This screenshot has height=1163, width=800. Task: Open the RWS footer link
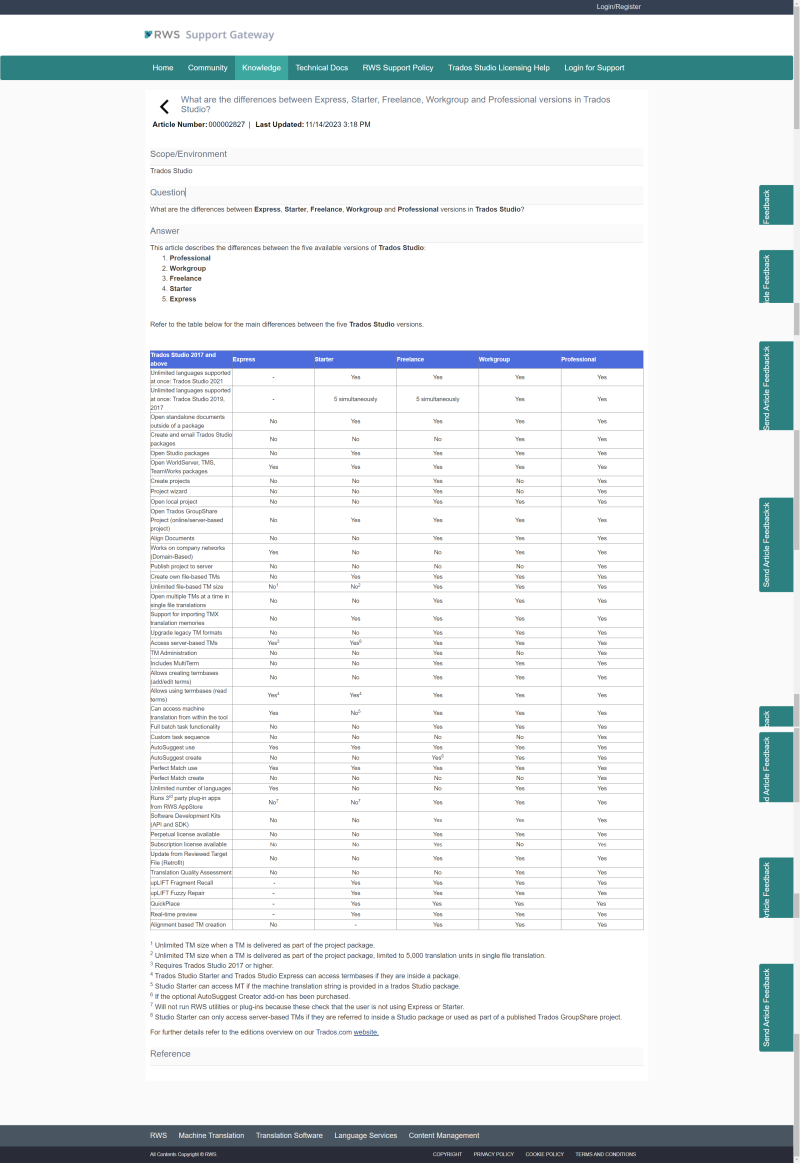click(x=159, y=1136)
